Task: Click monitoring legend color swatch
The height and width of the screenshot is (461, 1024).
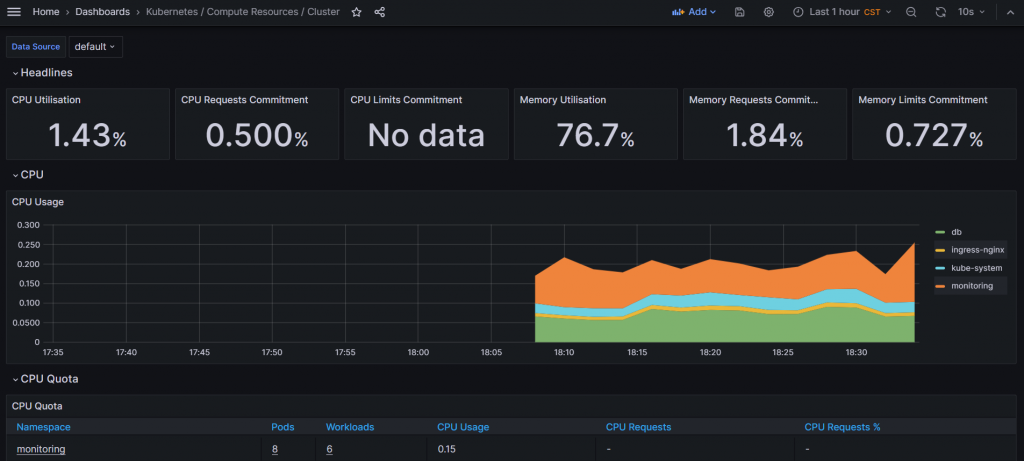Action: [x=940, y=286]
